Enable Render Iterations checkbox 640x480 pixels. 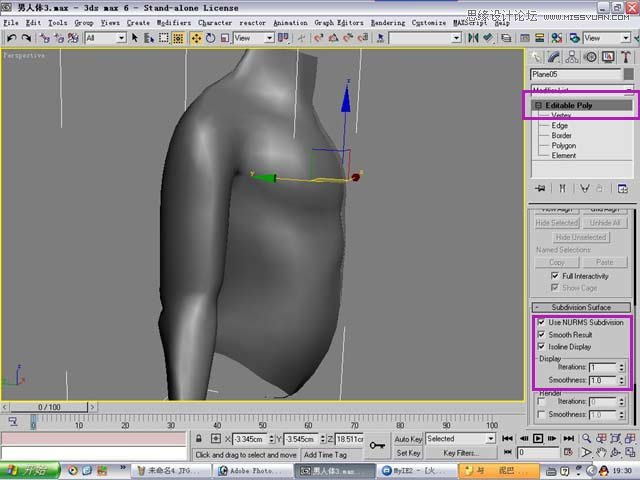click(x=541, y=402)
